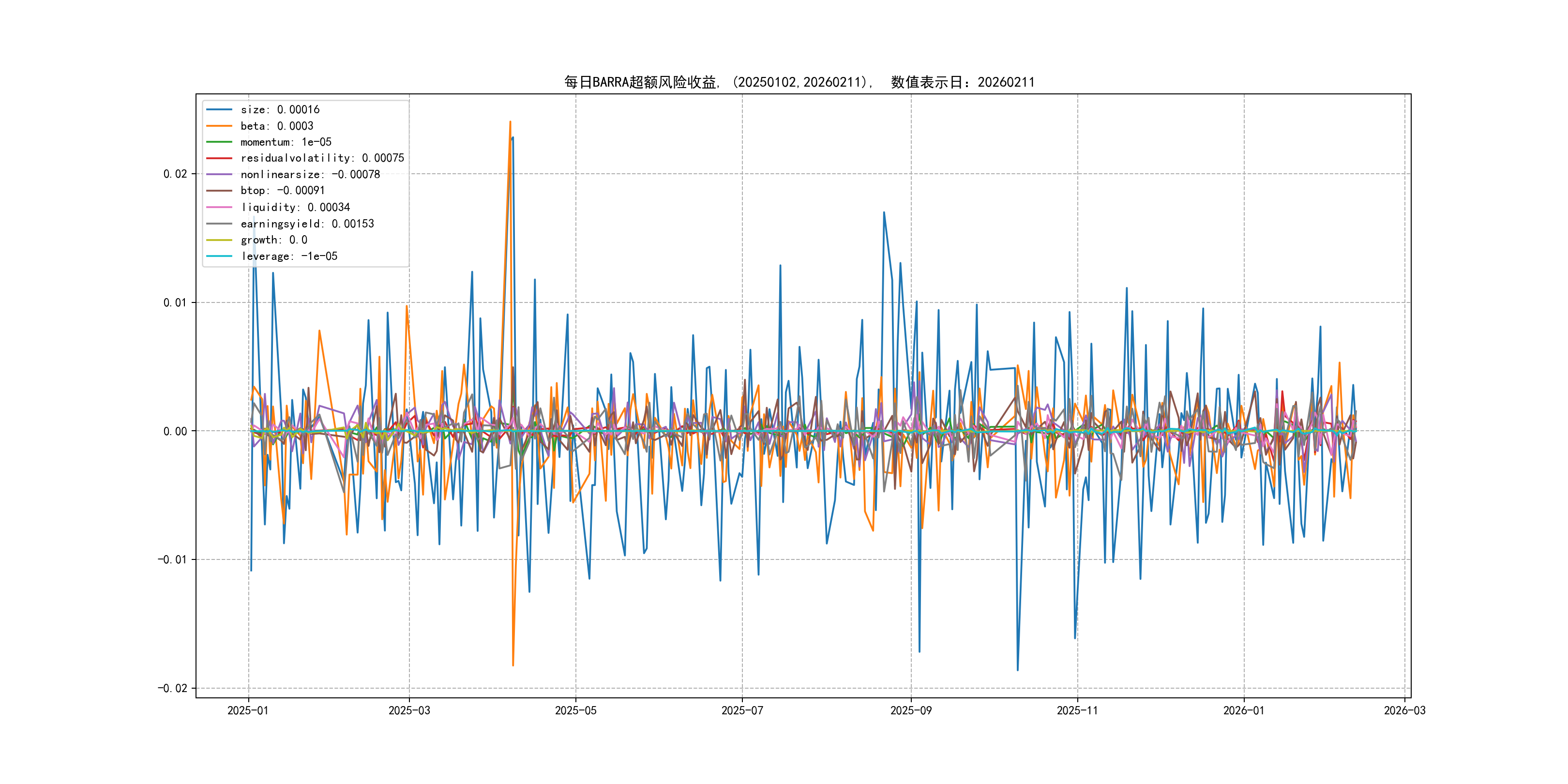Click the 0.02 y-axis tick label
The width and height of the screenshot is (1568, 784).
(x=175, y=174)
